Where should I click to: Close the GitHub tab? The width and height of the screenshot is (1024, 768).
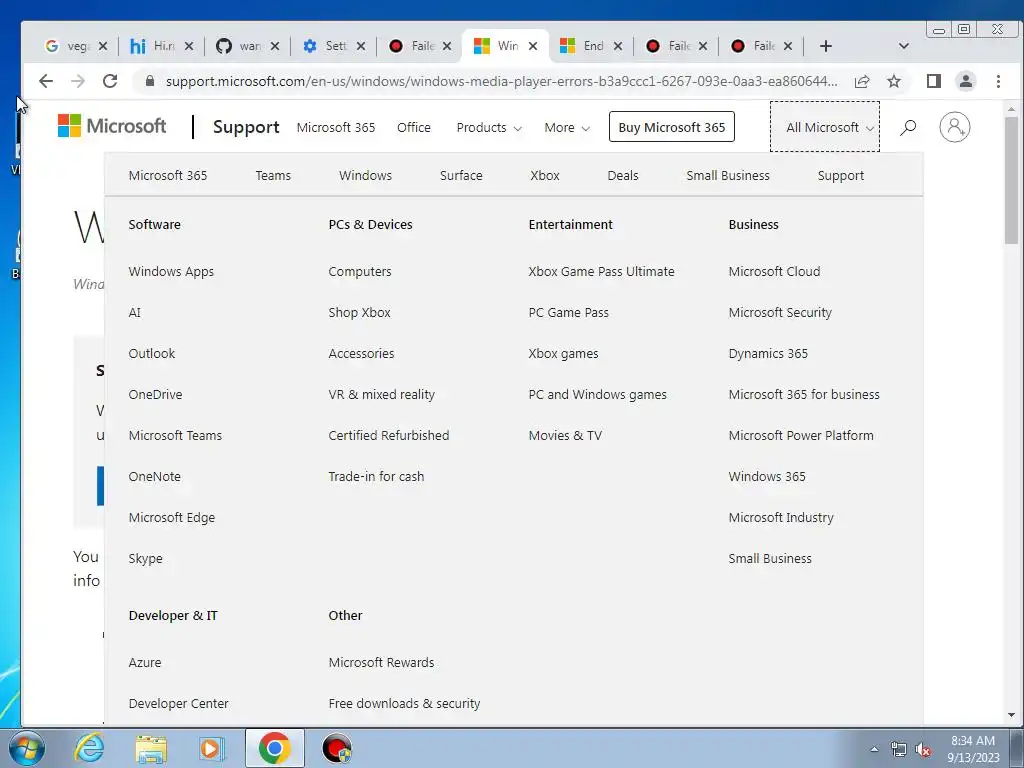coord(275,46)
